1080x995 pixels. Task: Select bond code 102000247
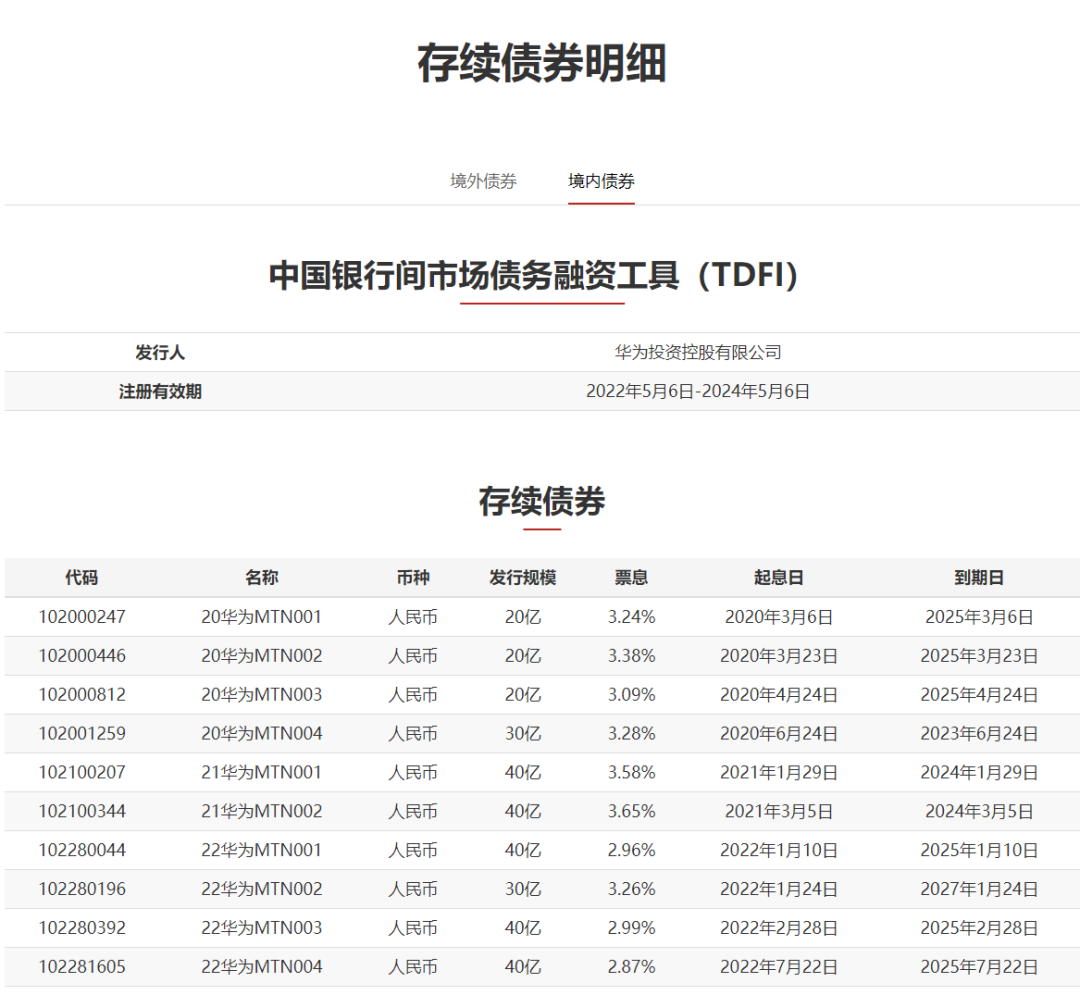pyautogui.click(x=82, y=617)
